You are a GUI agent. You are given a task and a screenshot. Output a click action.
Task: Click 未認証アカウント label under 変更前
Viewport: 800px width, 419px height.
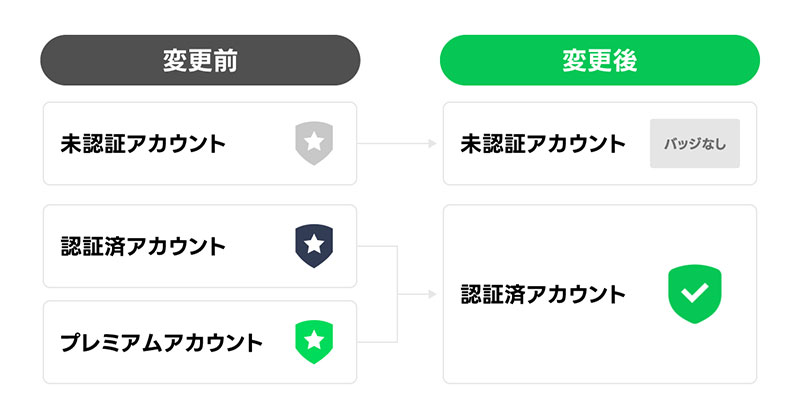pos(143,143)
